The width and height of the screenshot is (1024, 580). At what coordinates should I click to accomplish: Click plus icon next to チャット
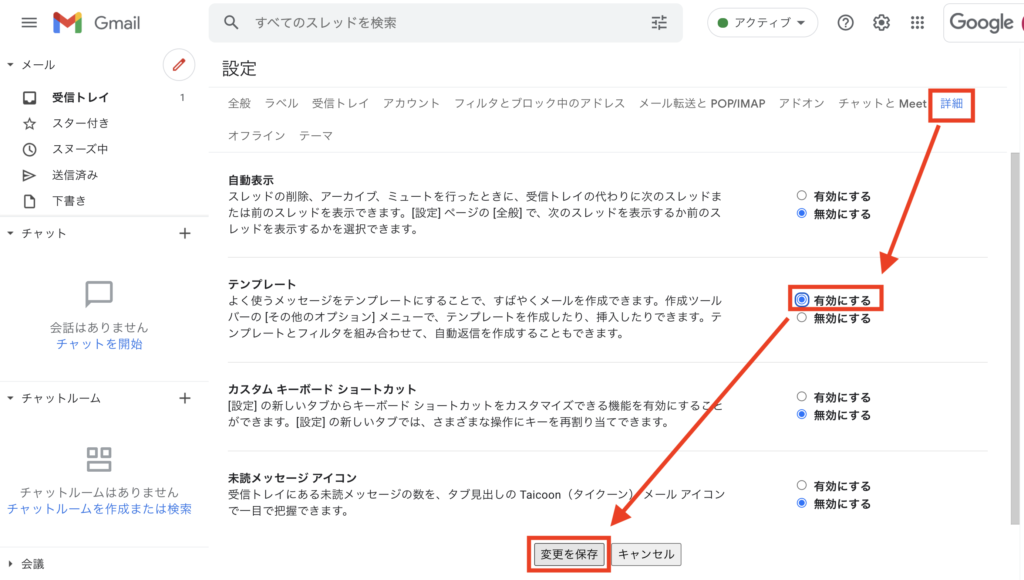pyautogui.click(x=184, y=233)
